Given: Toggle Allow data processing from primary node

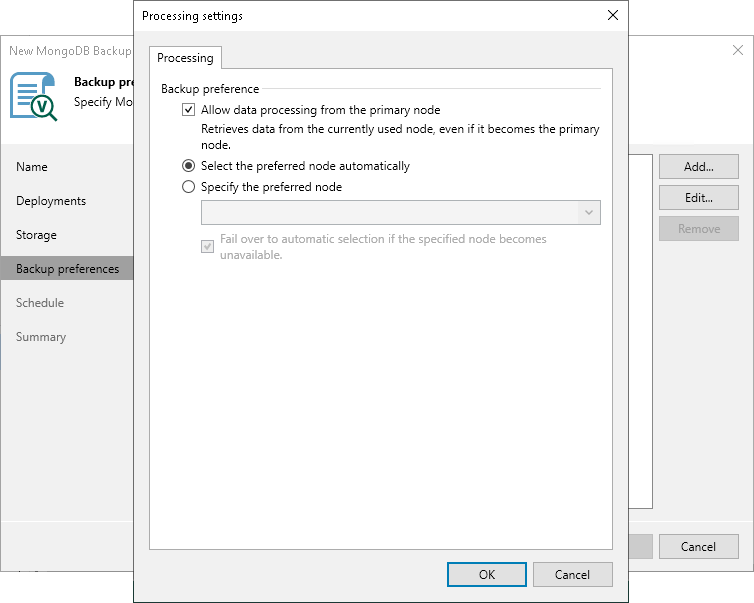Looking at the screenshot, I should point(188,110).
